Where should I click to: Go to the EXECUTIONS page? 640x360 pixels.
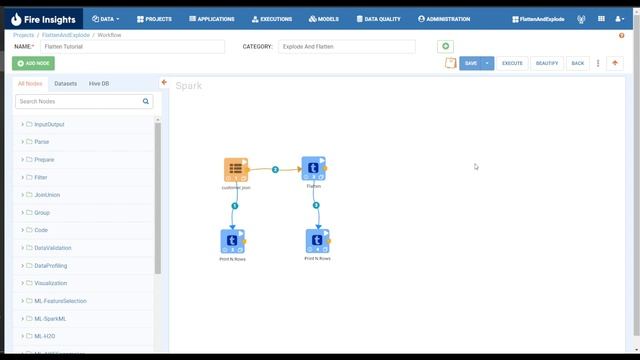(x=272, y=19)
